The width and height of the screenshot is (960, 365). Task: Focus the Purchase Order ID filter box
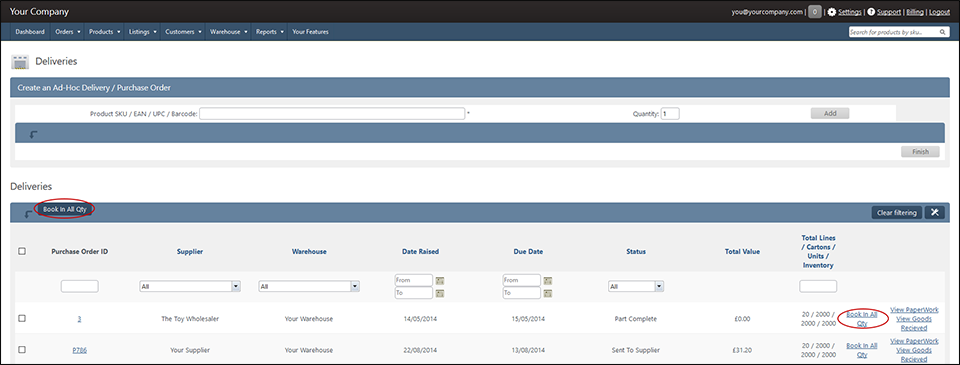pos(80,286)
